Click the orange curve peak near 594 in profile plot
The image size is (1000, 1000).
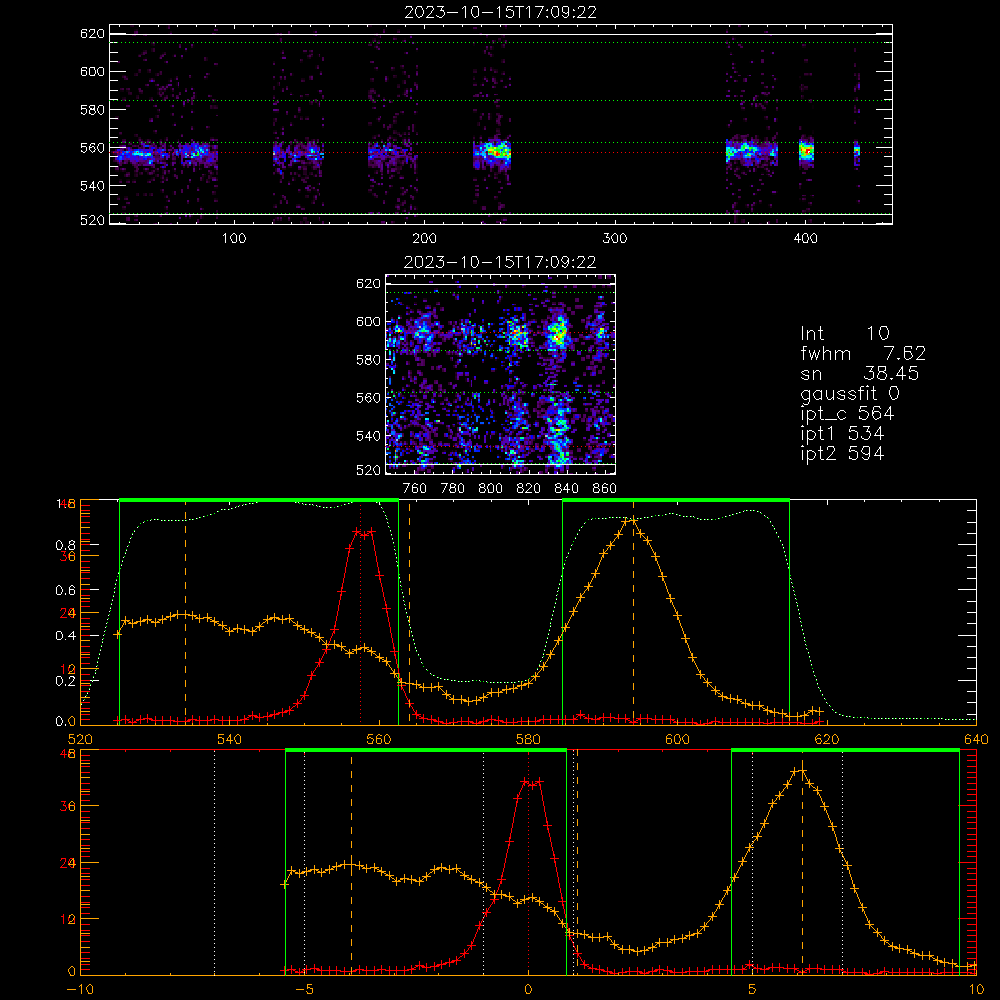point(632,520)
